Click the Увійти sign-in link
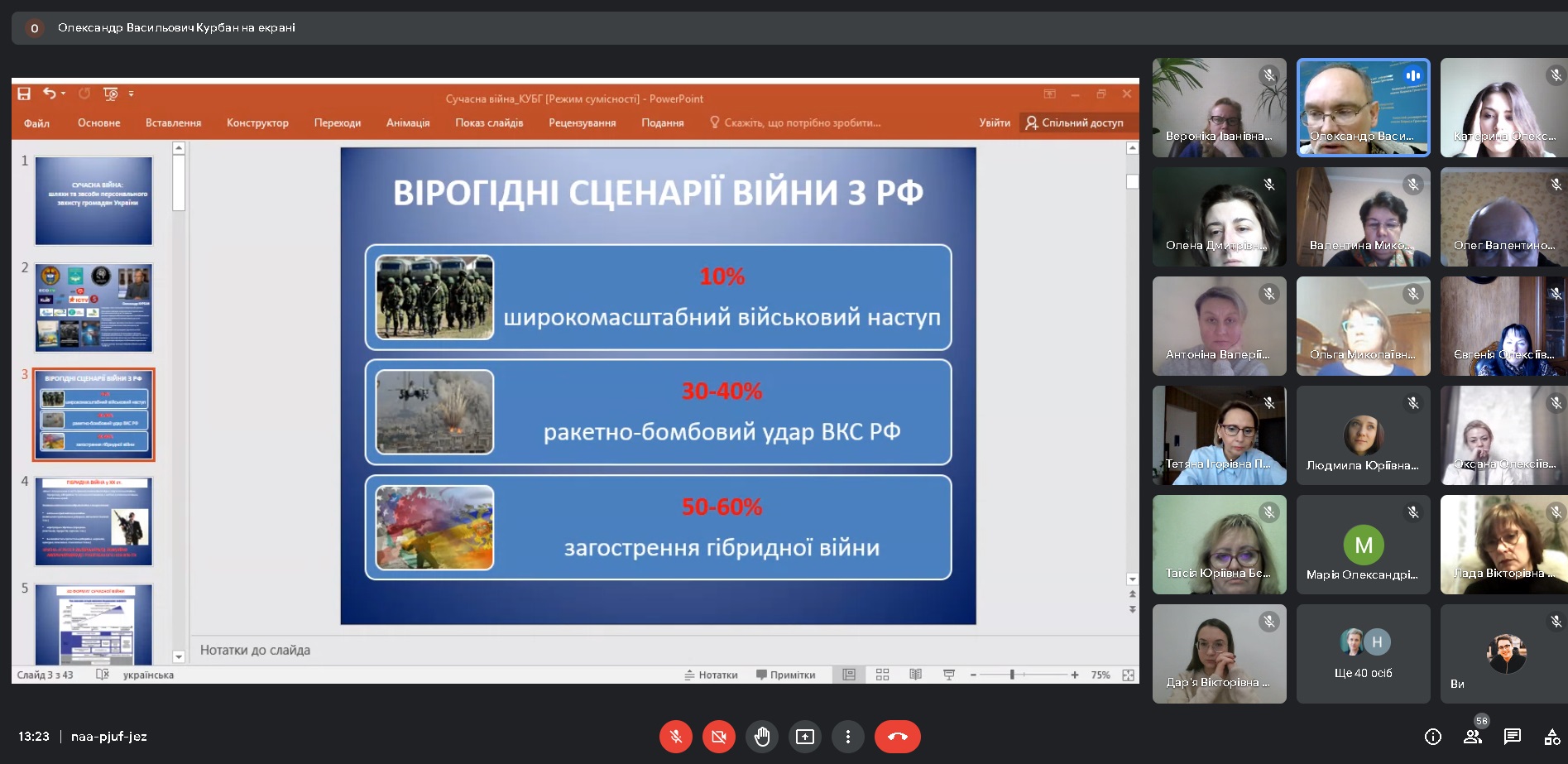 coord(995,123)
